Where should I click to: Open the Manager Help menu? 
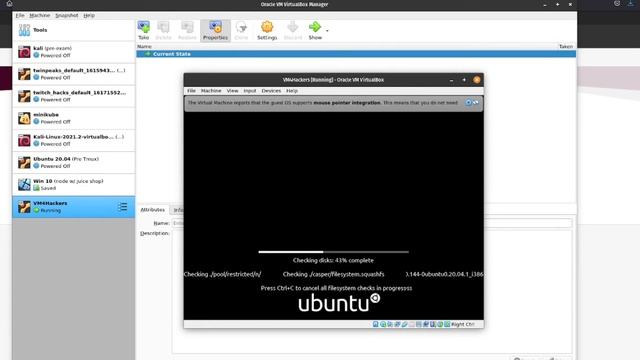point(89,16)
